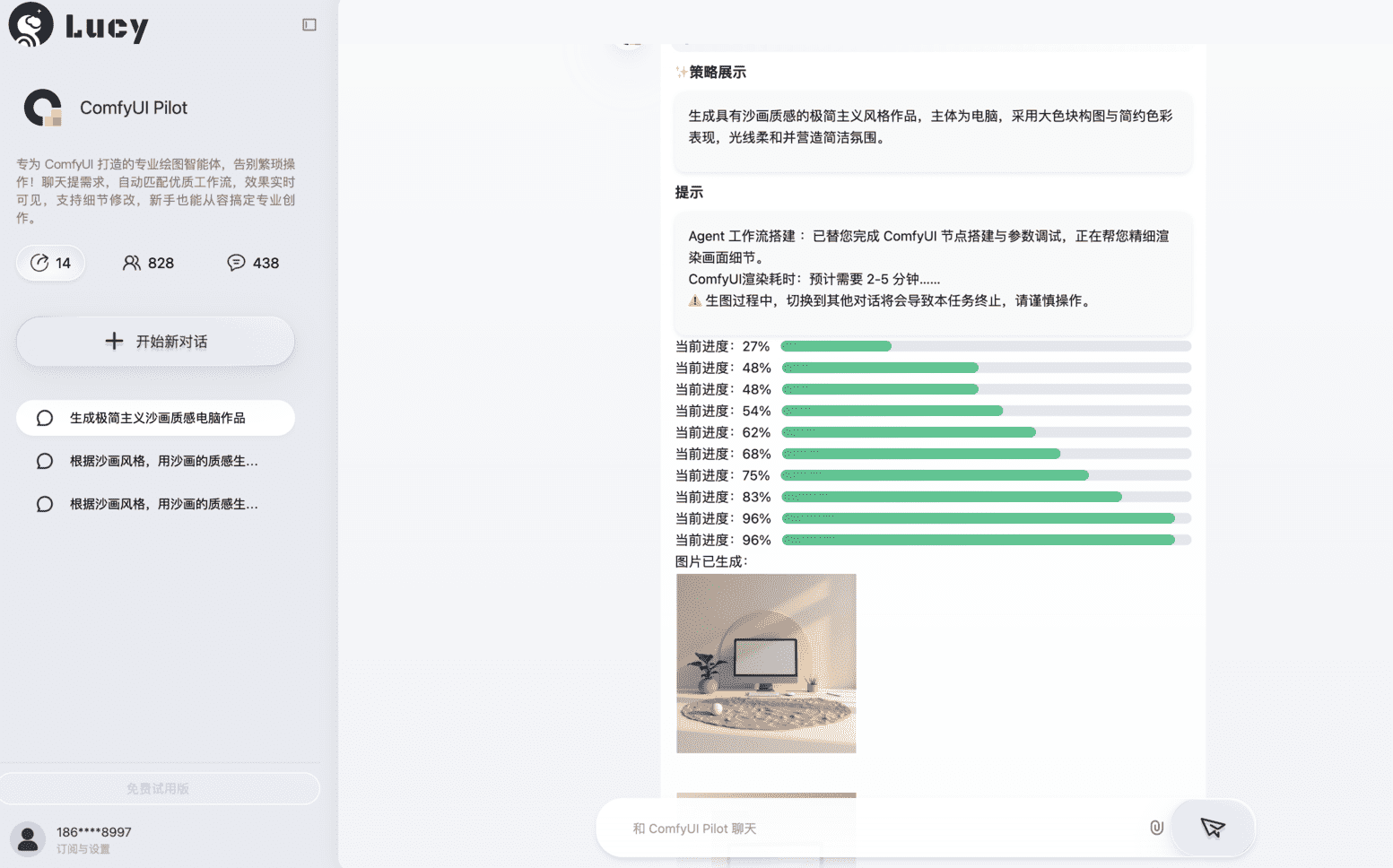Click the sparkle icon beside 策略展示
The height and width of the screenshot is (868, 1393).
(682, 73)
